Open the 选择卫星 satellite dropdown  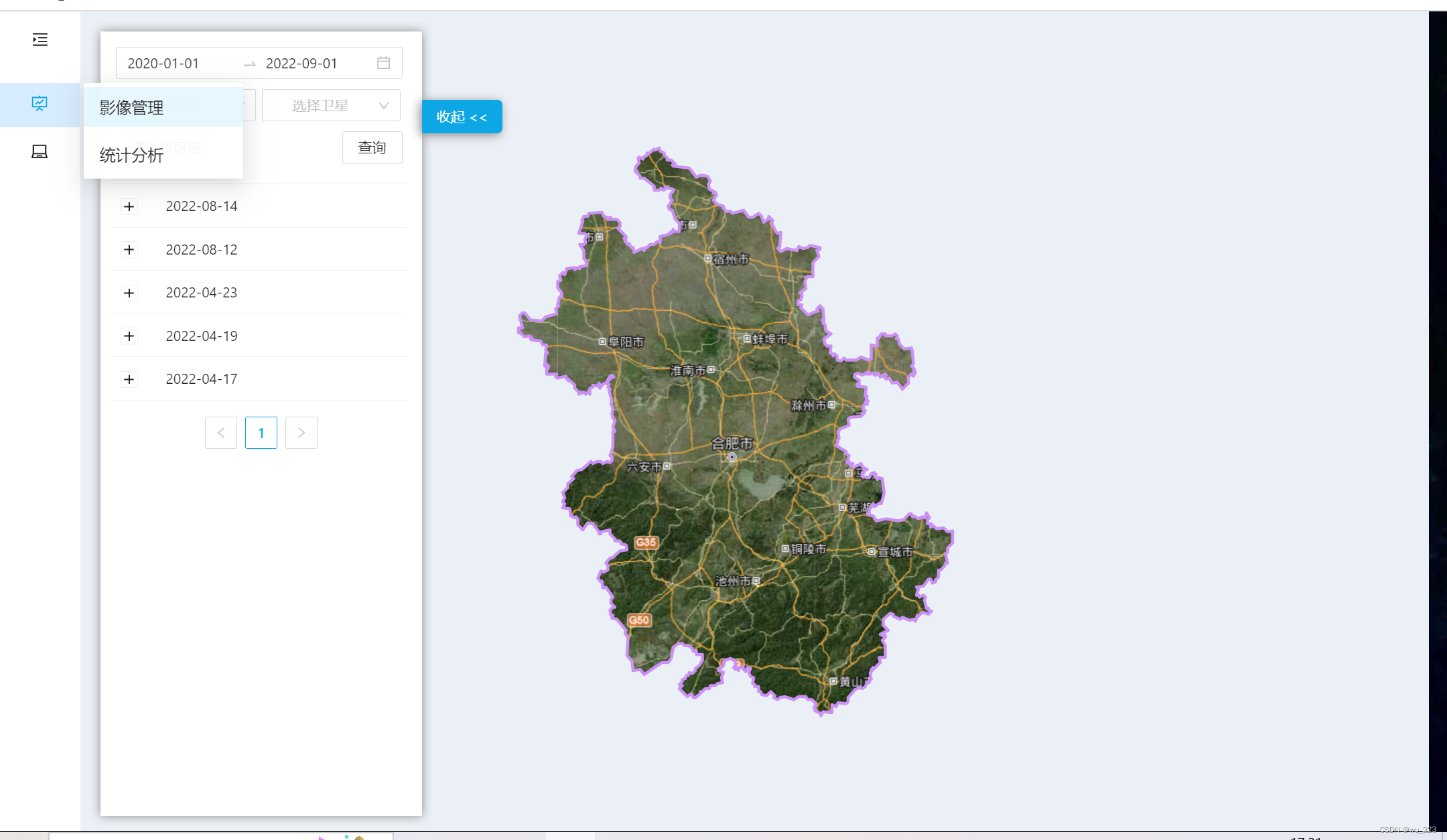coord(331,105)
